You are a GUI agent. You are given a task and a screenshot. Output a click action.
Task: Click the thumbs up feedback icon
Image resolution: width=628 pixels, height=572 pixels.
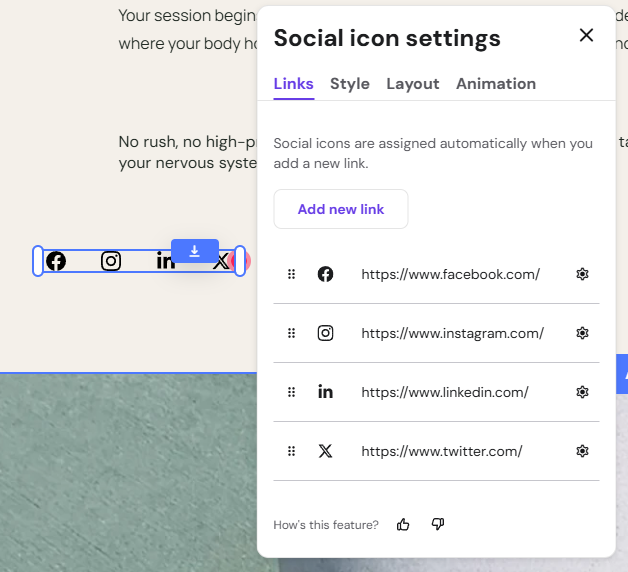coord(403,524)
